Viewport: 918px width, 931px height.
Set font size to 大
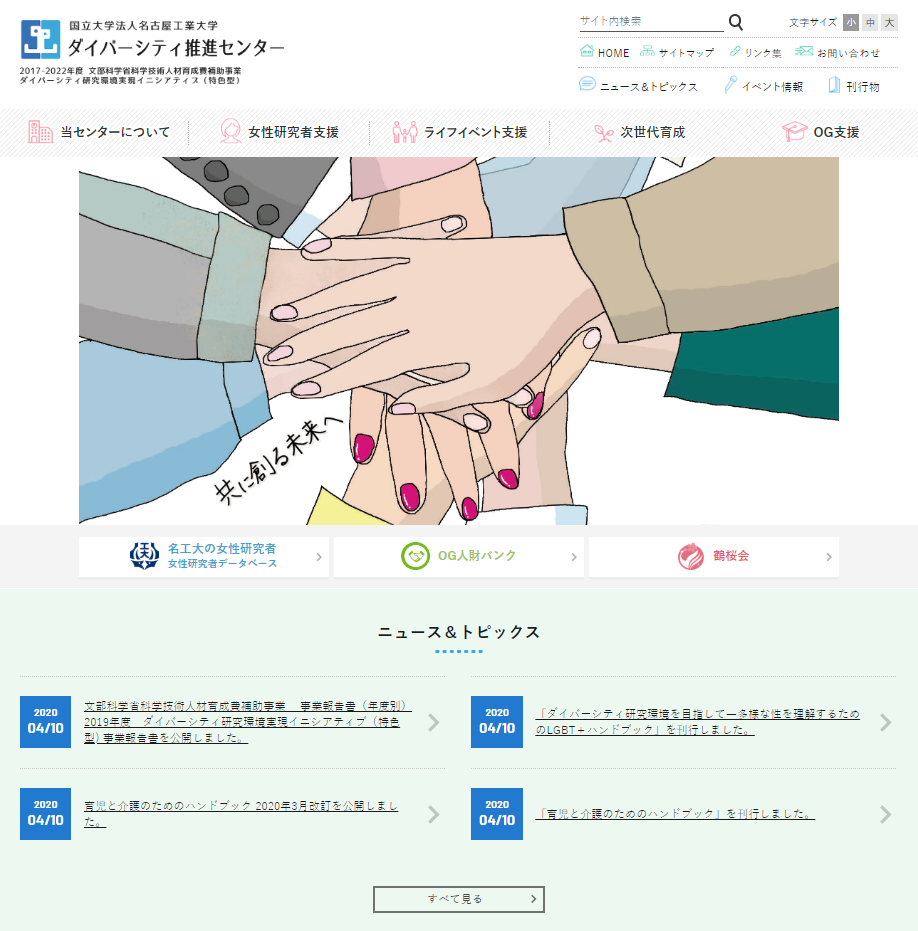tap(889, 23)
